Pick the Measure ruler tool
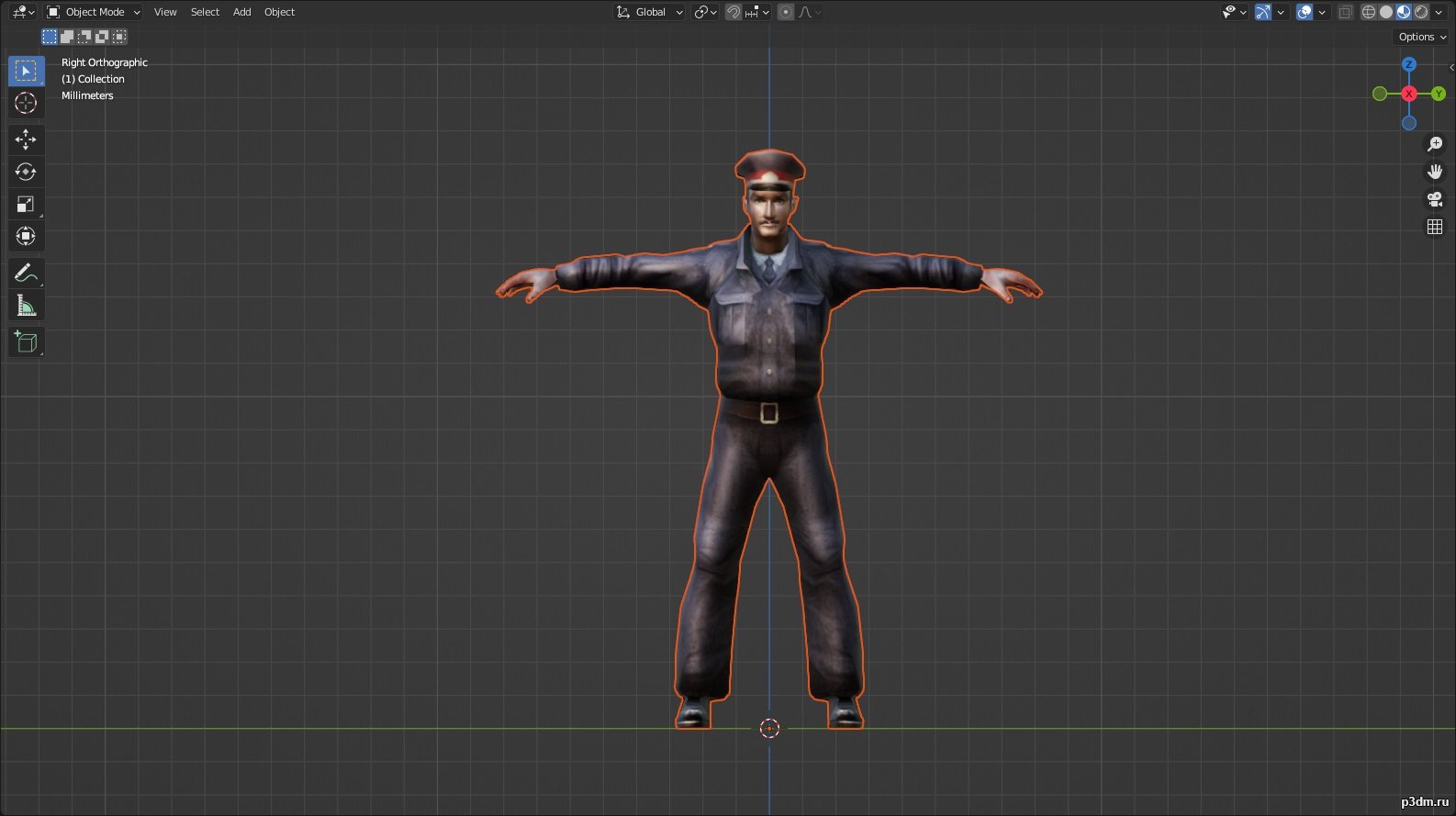Viewport: 1456px width, 816px height. click(x=26, y=306)
